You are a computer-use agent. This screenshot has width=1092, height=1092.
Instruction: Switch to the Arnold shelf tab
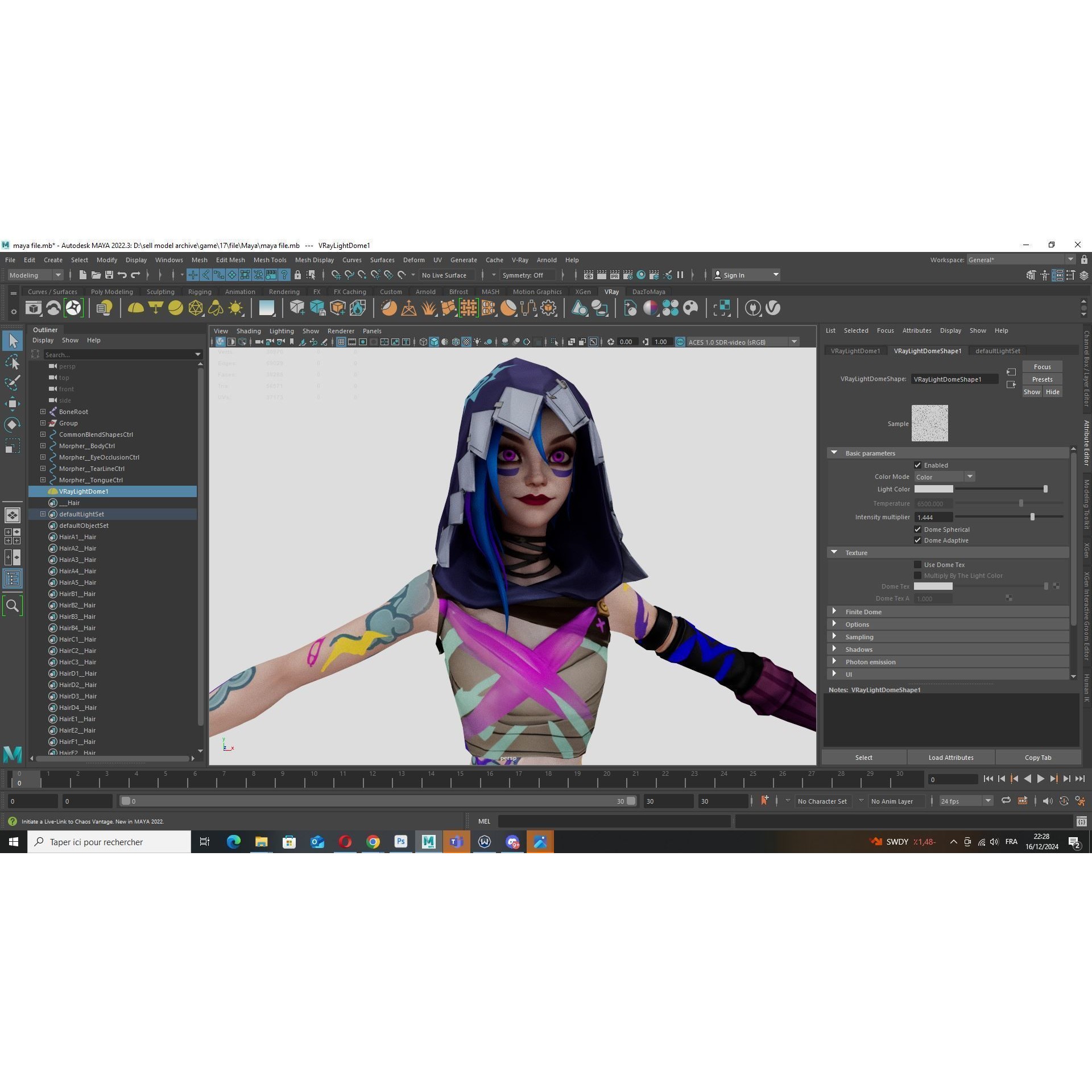(425, 292)
